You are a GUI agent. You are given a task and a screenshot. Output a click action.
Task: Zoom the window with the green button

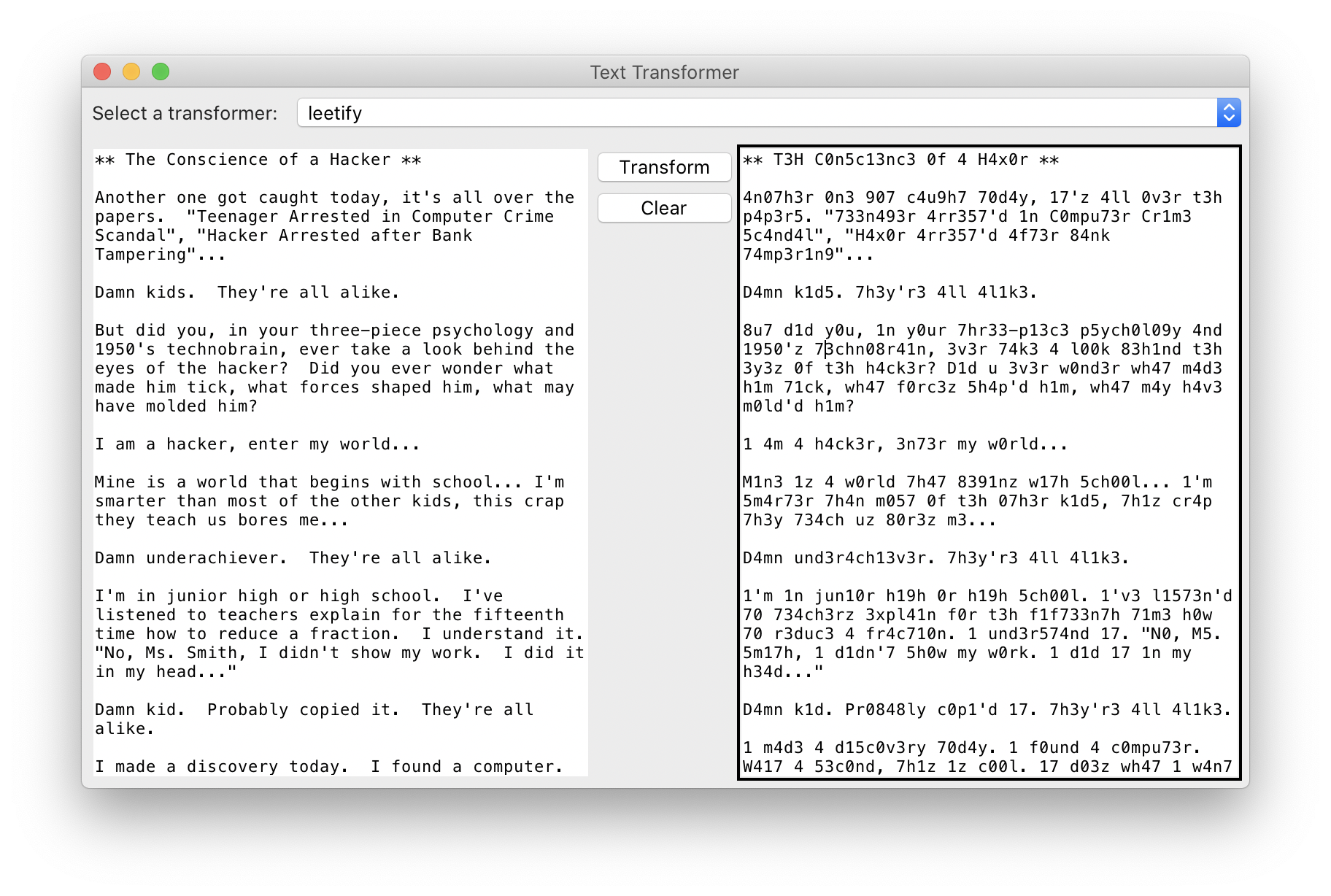[x=161, y=72]
